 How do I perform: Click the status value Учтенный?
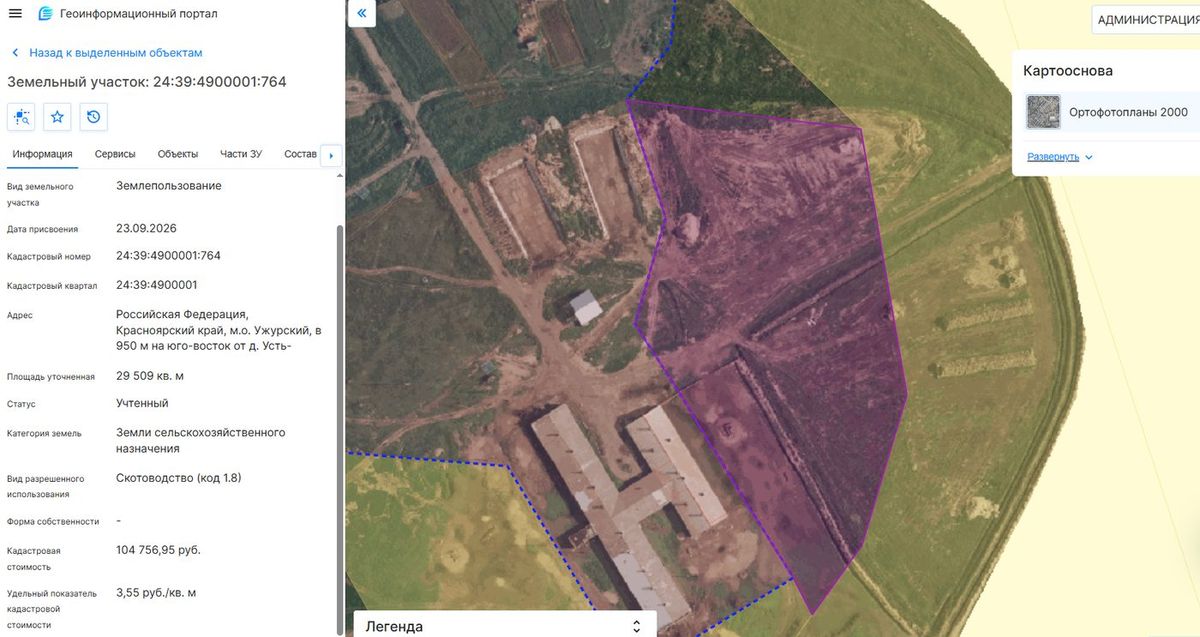[x=142, y=403]
